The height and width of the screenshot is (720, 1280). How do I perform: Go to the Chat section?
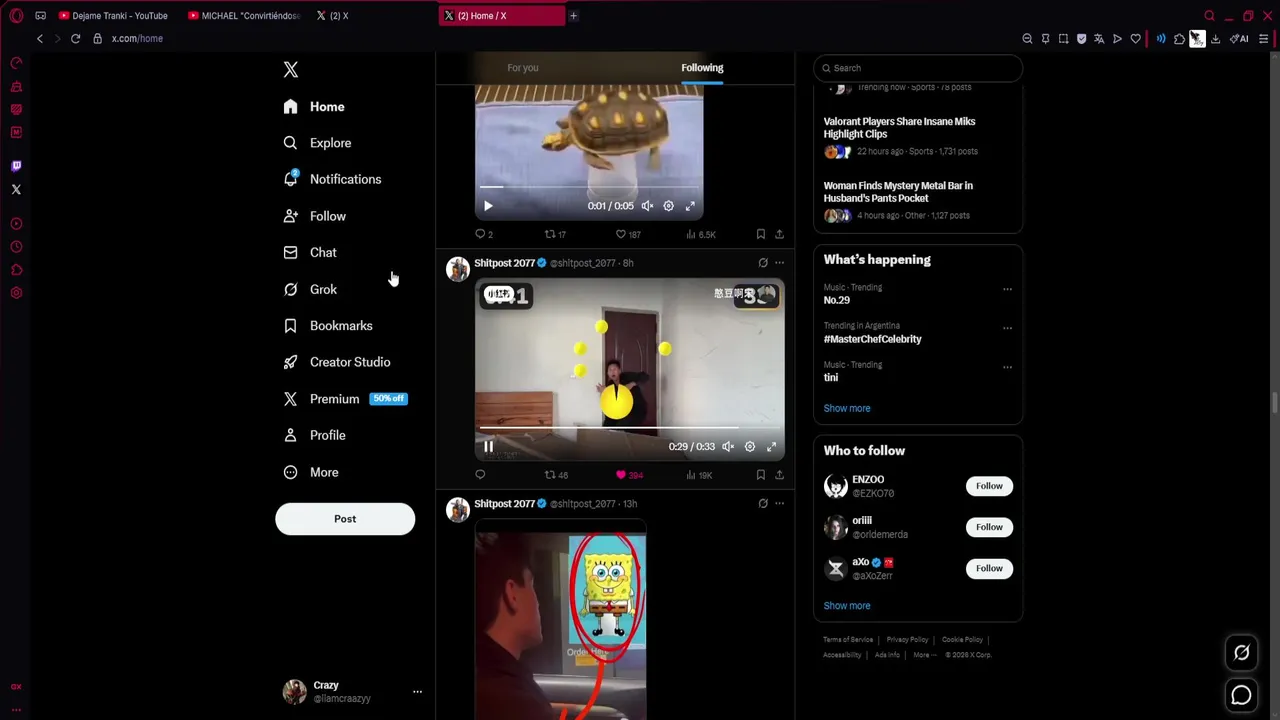pyautogui.click(x=310, y=252)
